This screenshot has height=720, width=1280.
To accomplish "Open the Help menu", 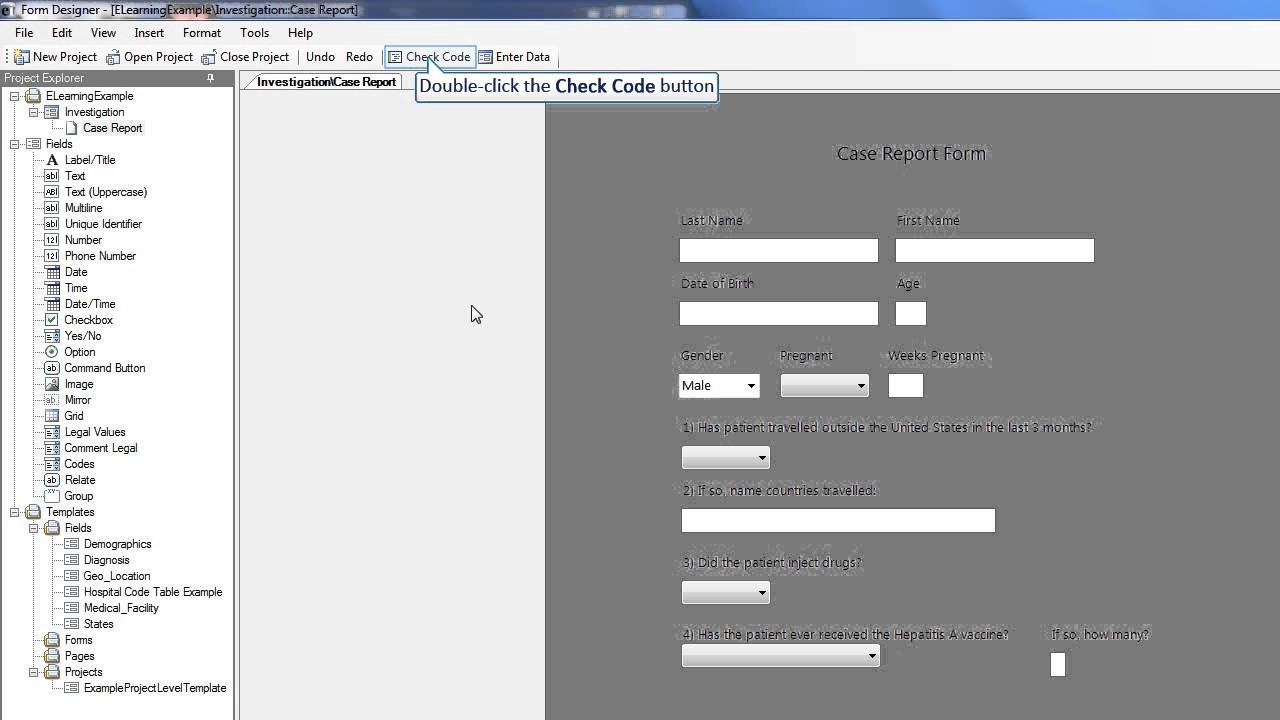I will pyautogui.click(x=300, y=33).
